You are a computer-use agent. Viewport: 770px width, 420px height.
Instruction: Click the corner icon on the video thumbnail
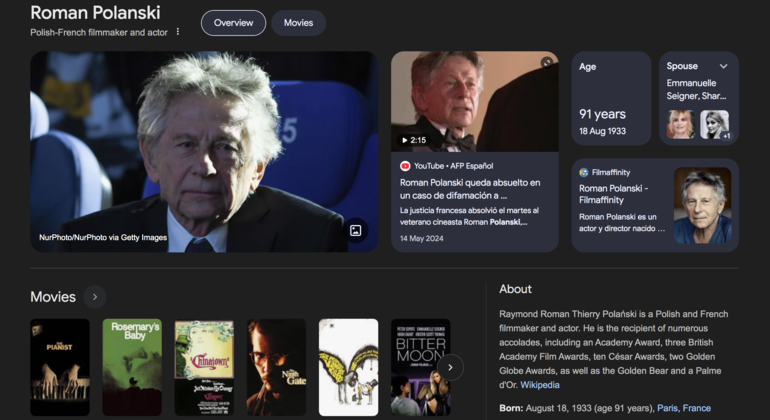click(x=547, y=62)
